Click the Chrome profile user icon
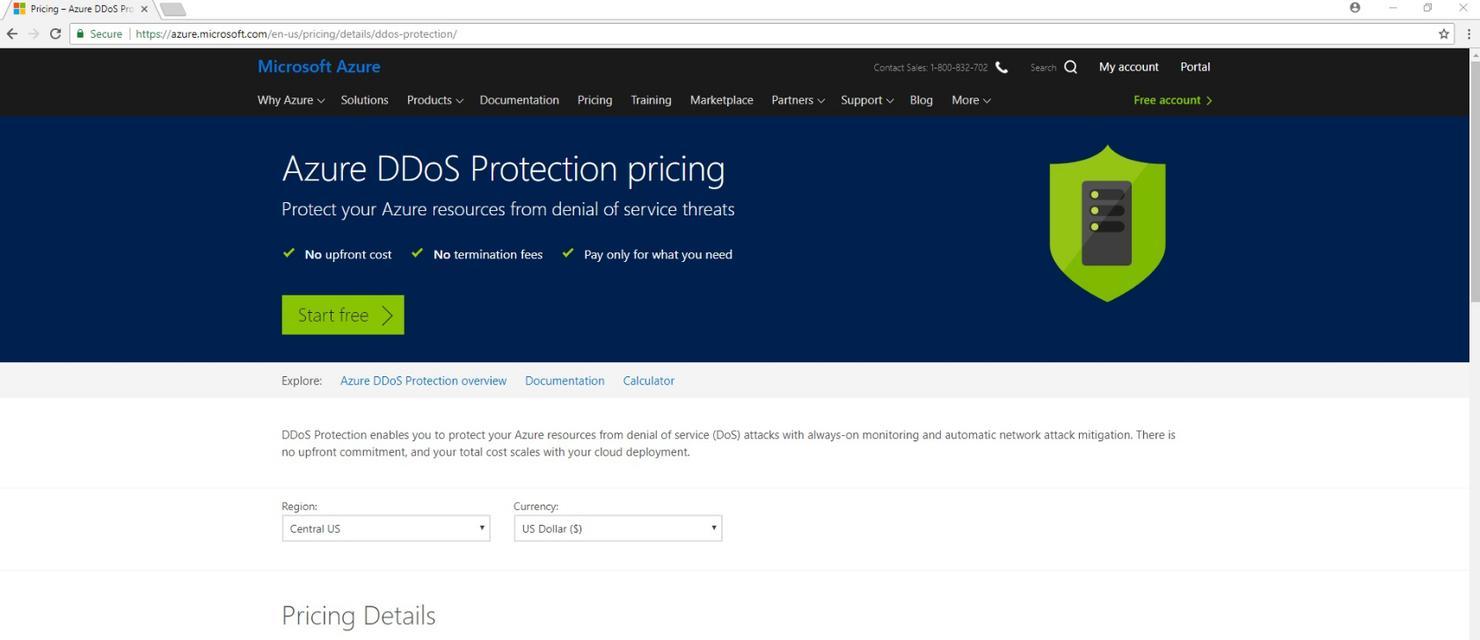 pyautogui.click(x=1355, y=8)
